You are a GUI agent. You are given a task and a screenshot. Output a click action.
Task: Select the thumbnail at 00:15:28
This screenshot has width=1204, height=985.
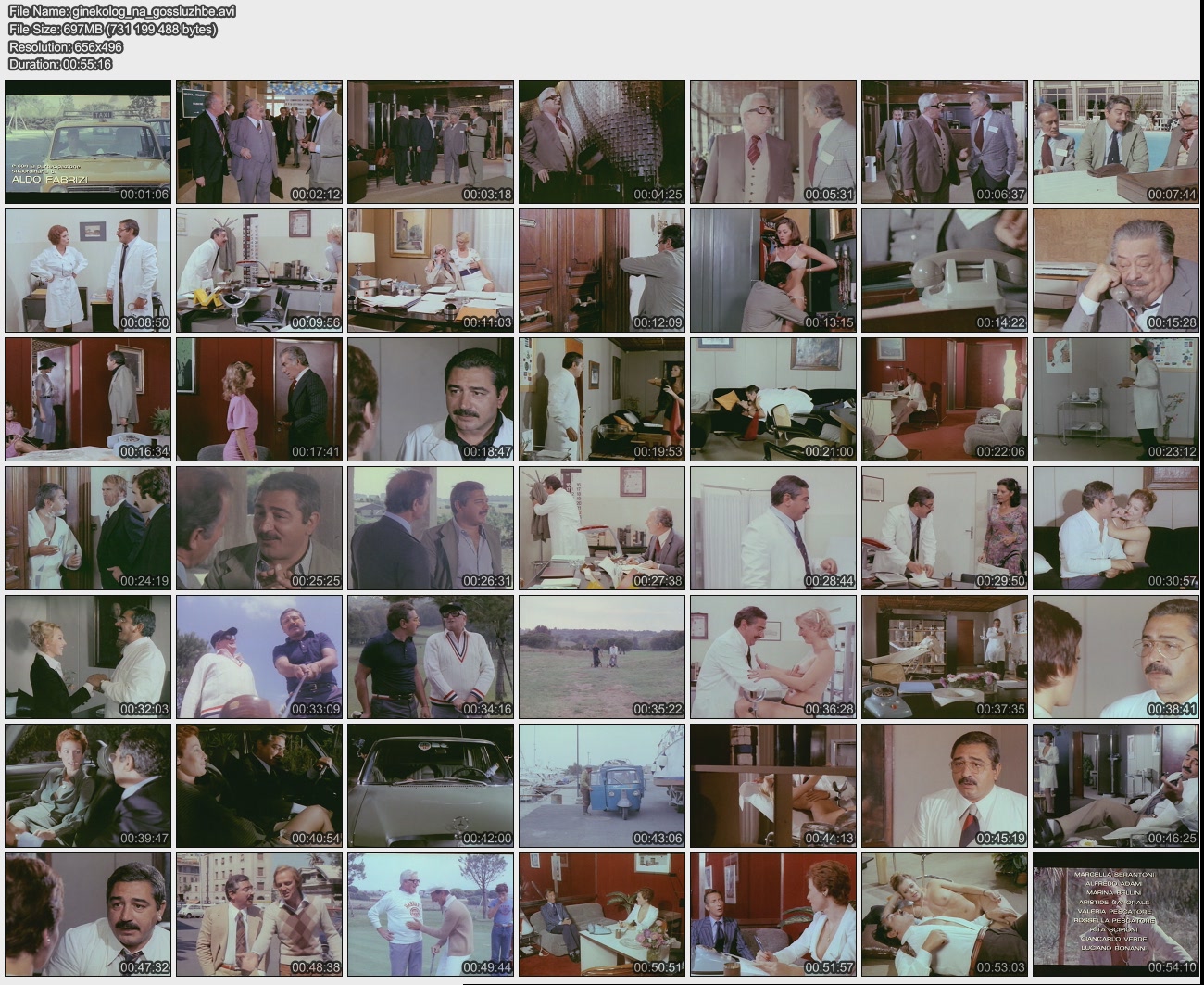pyautogui.click(x=1116, y=271)
